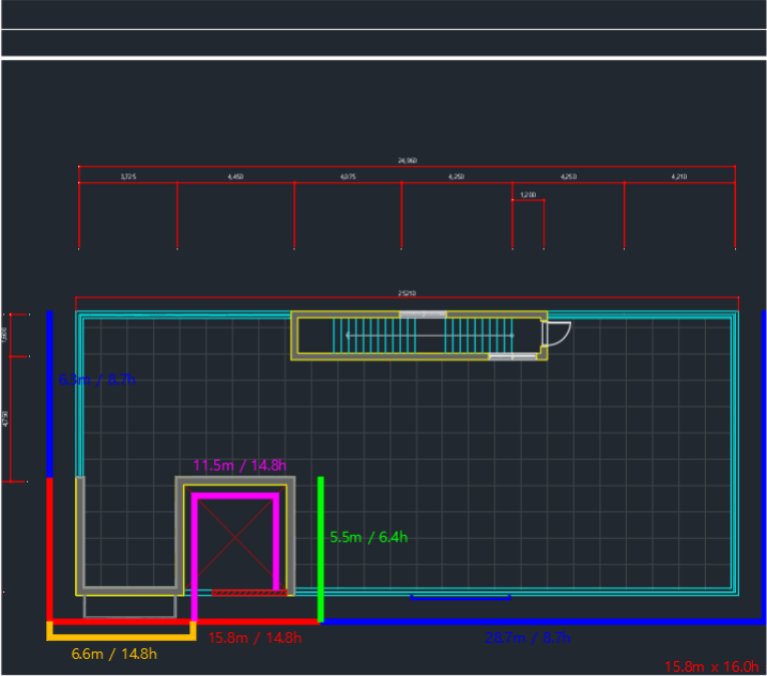The image size is (767, 676).
Task: Select the 3,725 dimension text
Action: pyautogui.click(x=128, y=177)
